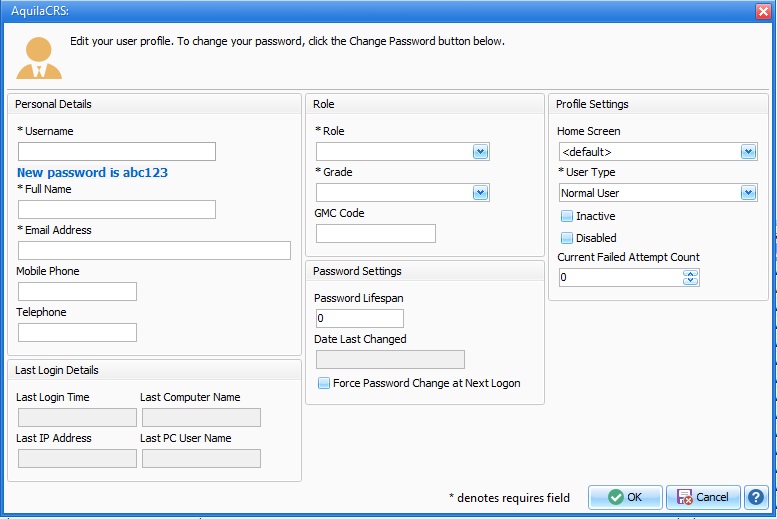Click the GMC Code text field
Viewport: 777px width, 519px height.
click(x=376, y=234)
